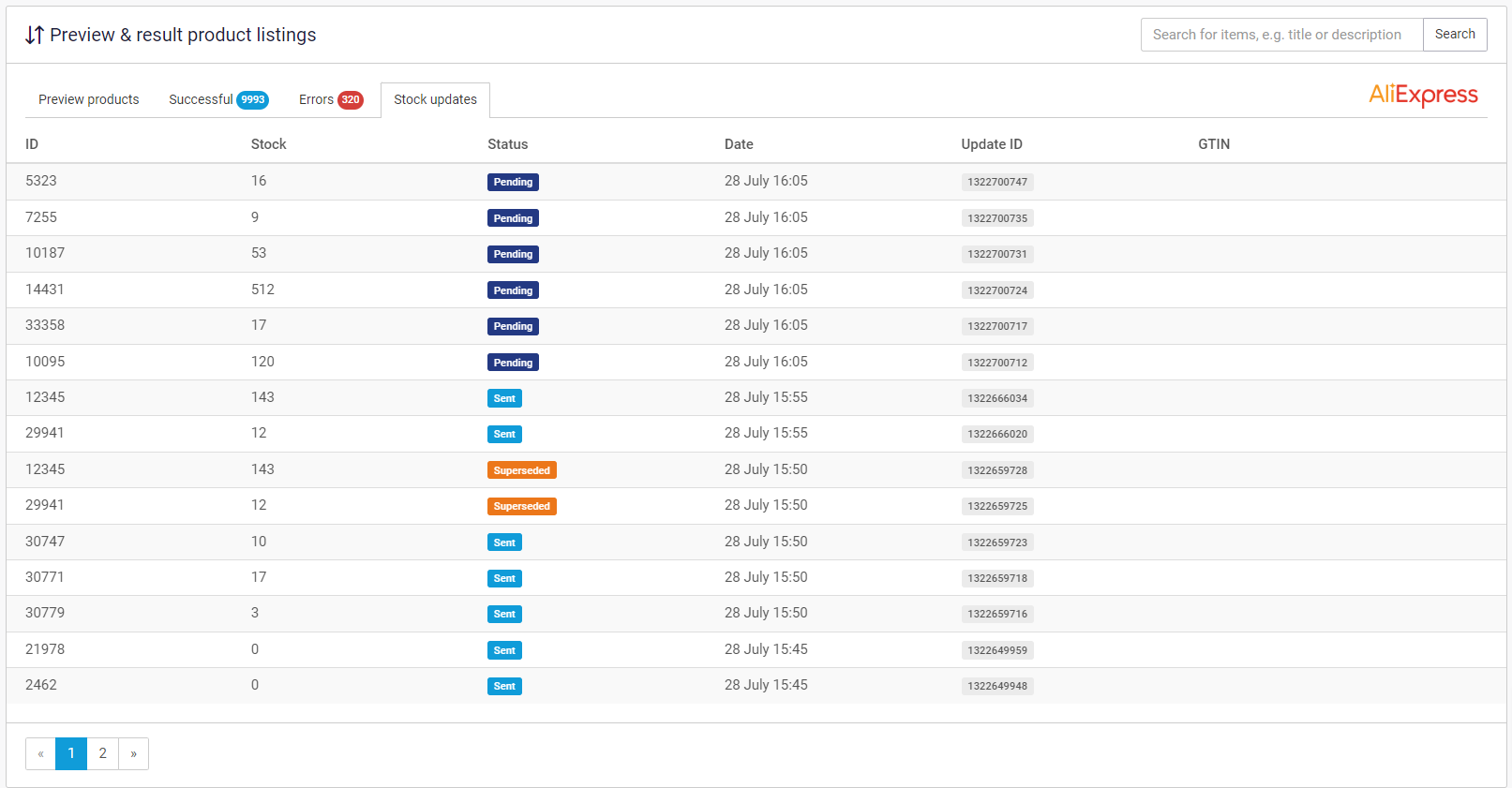
Task: Open the Errors tab
Action: click(331, 99)
